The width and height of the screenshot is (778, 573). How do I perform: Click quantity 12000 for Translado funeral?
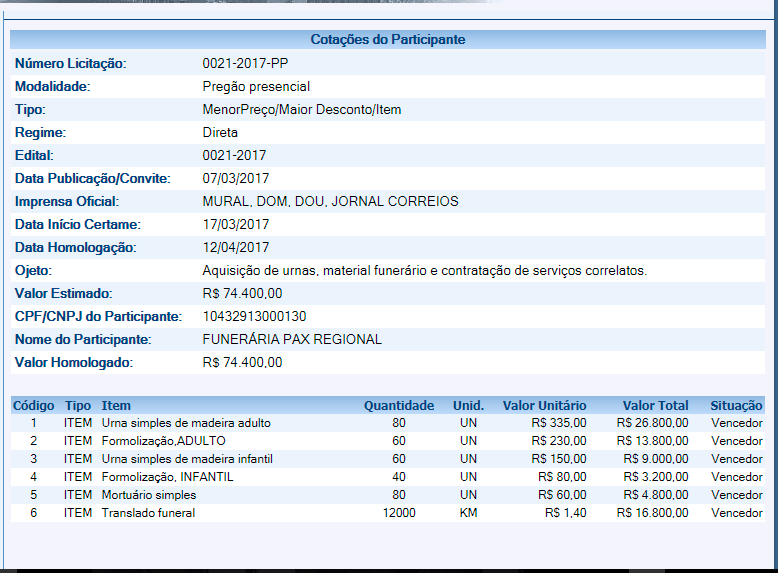point(399,512)
